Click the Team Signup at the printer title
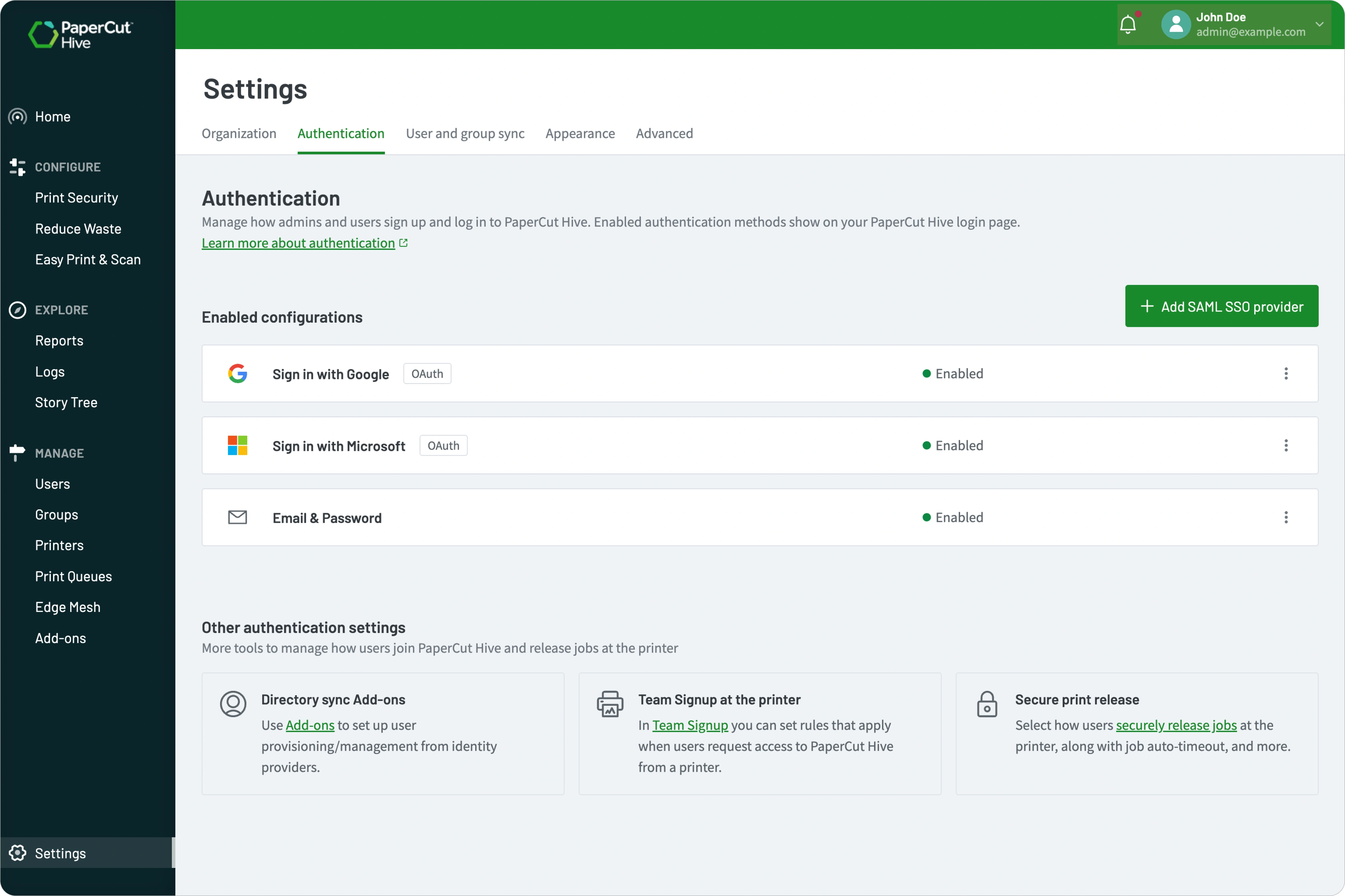 [x=719, y=699]
